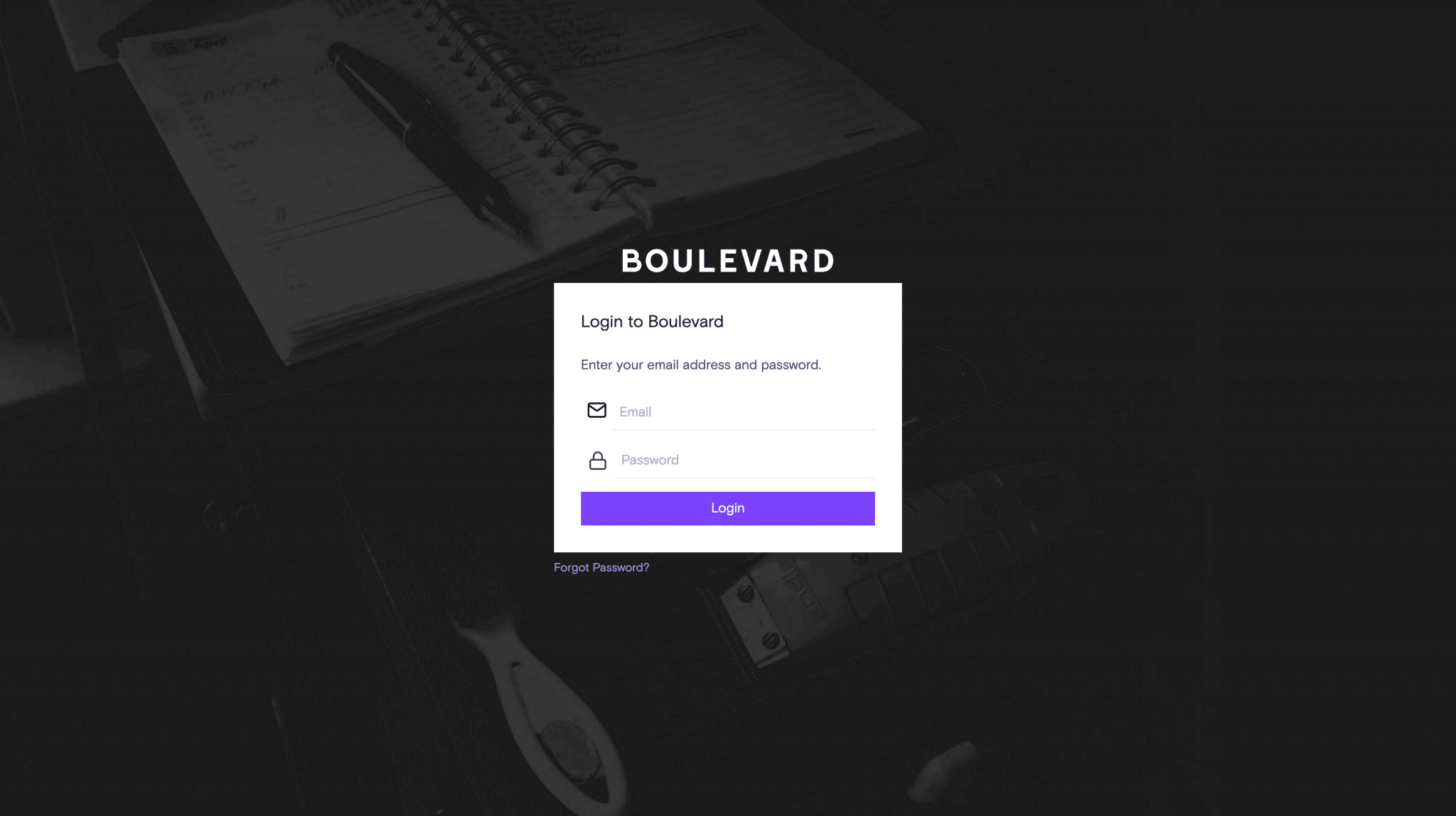Click the email envelope icon
This screenshot has width=1456, height=816.
596,411
